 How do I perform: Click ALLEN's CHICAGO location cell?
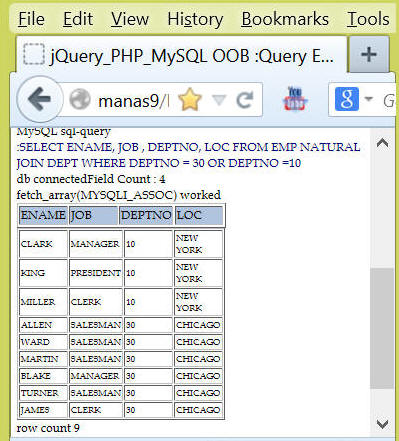[198, 325]
